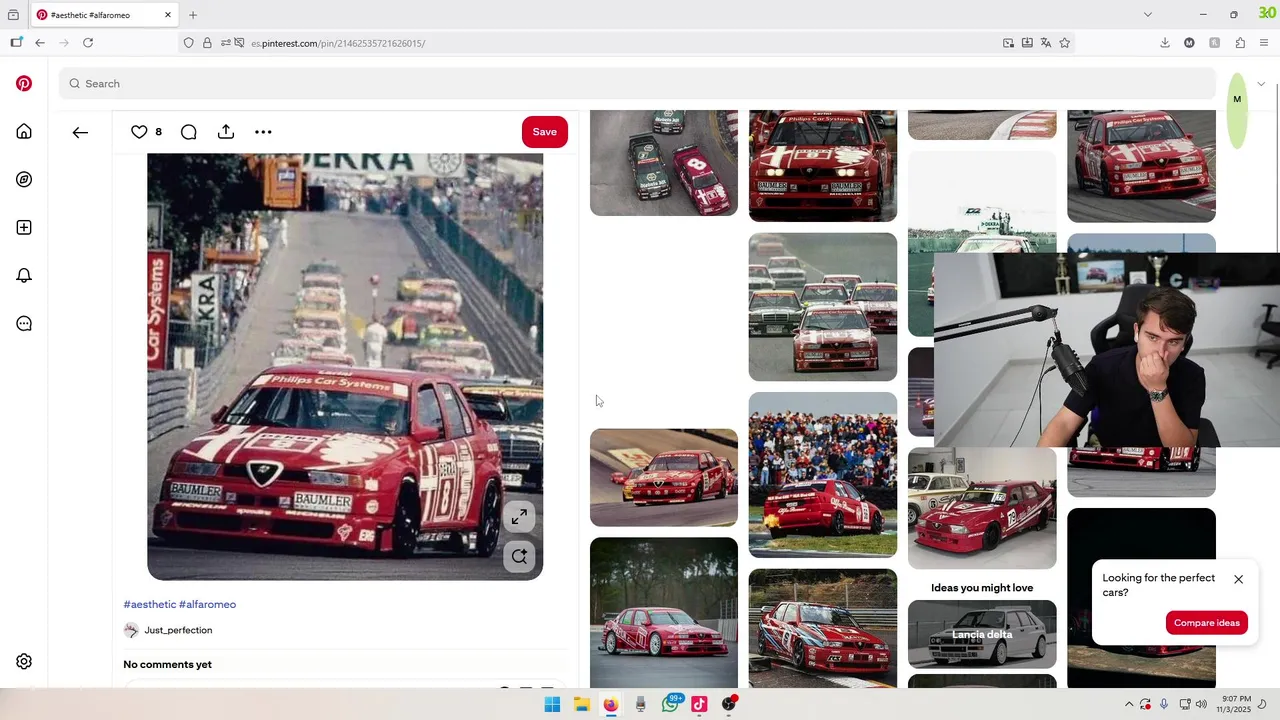Select the #aesthetic #alfaromeo browser tab

pyautogui.click(x=103, y=15)
